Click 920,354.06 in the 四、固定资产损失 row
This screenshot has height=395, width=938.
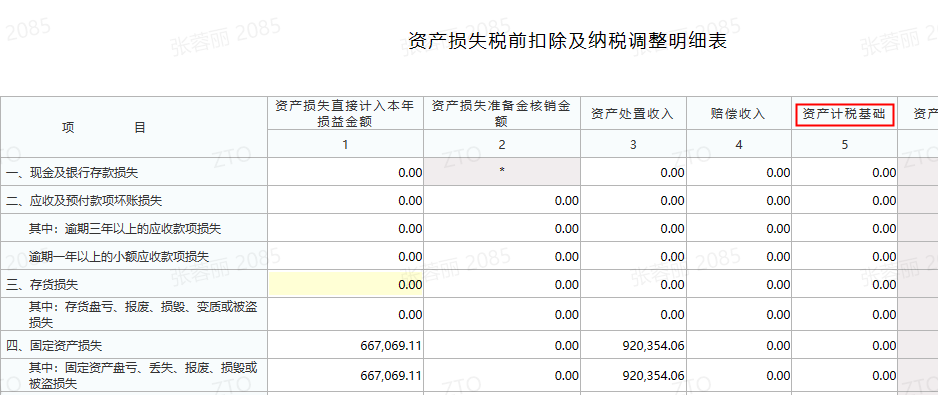click(x=654, y=345)
